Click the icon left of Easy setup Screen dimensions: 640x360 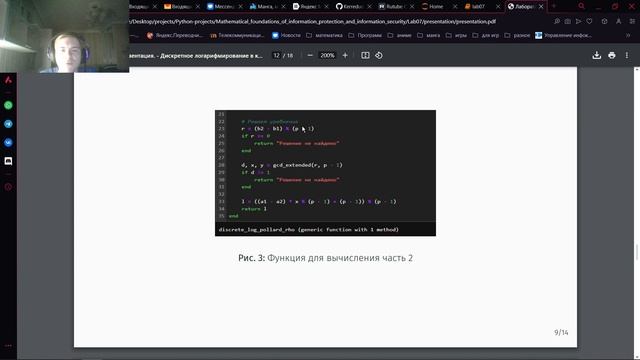click(x=619, y=21)
